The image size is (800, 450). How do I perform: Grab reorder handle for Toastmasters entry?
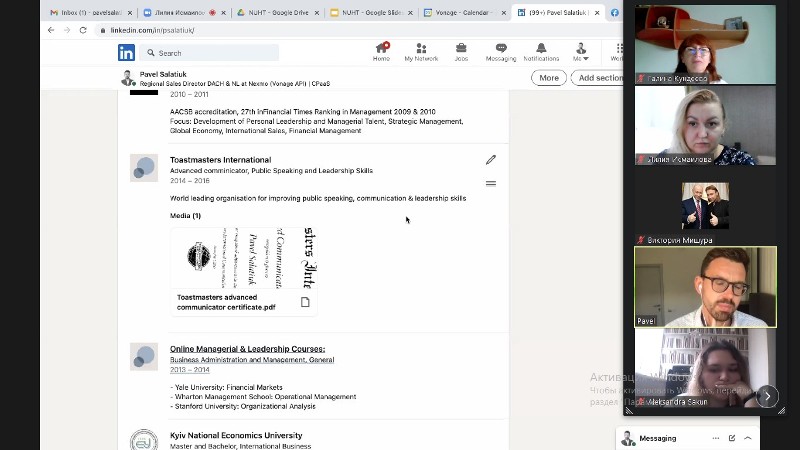(491, 183)
